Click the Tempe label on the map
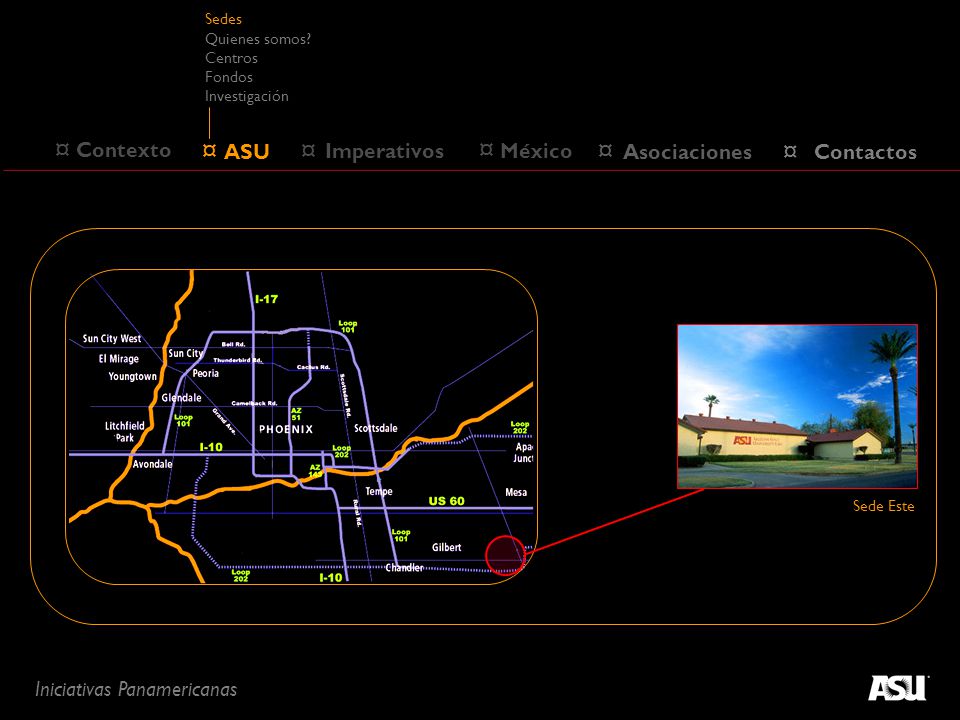960x720 pixels. point(379,491)
